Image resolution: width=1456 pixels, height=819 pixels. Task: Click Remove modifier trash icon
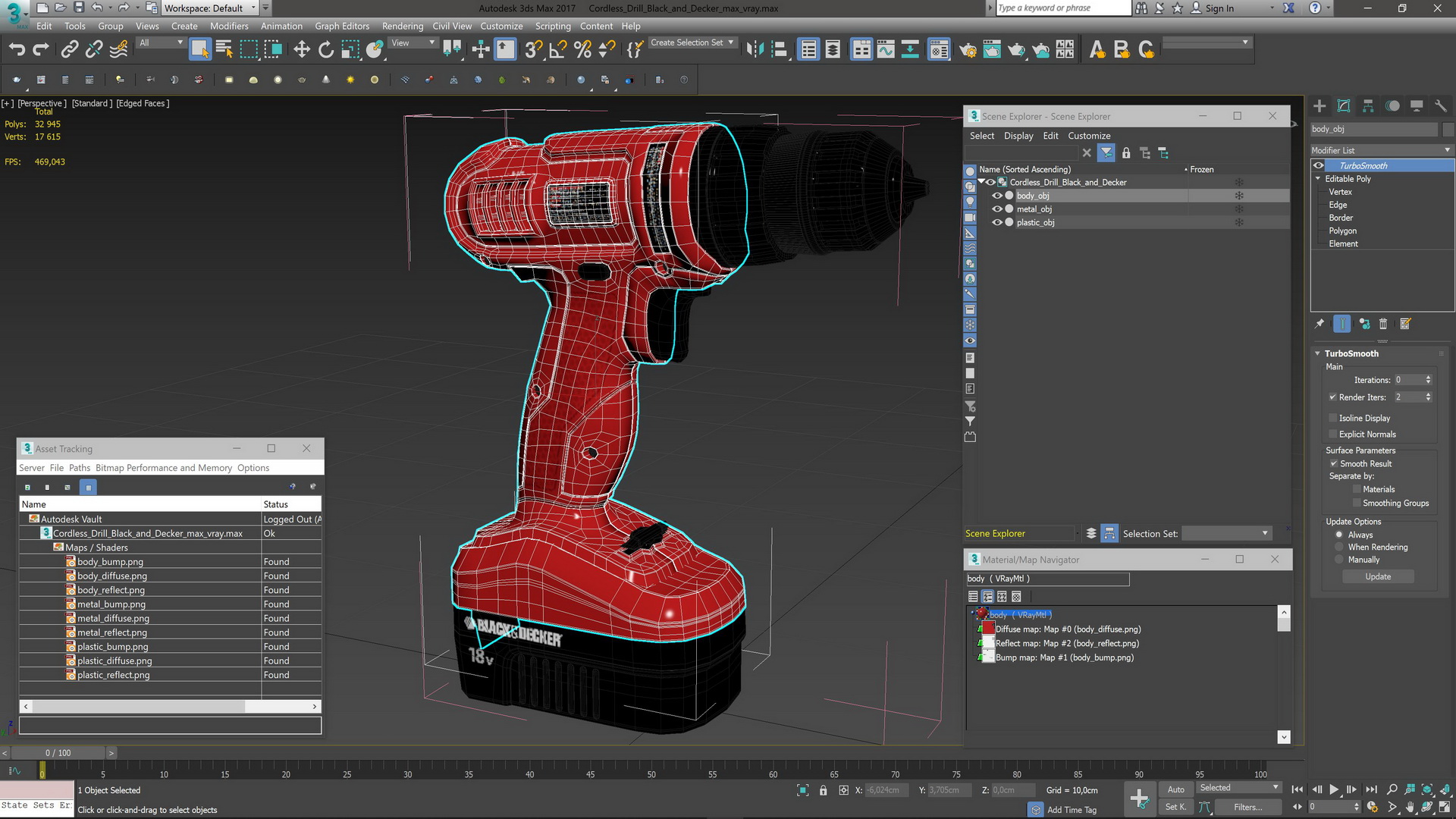pyautogui.click(x=1383, y=324)
